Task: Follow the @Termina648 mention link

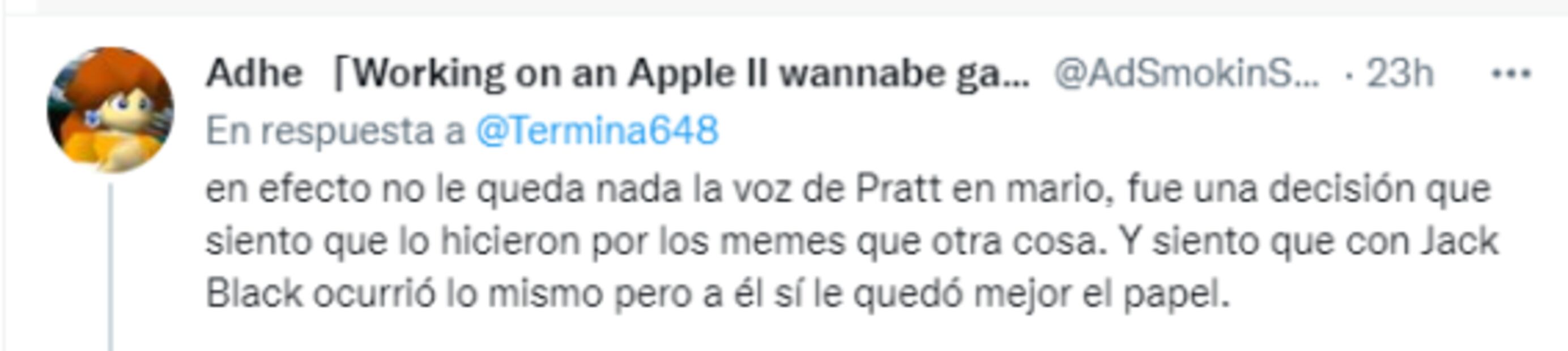Action: [x=596, y=131]
